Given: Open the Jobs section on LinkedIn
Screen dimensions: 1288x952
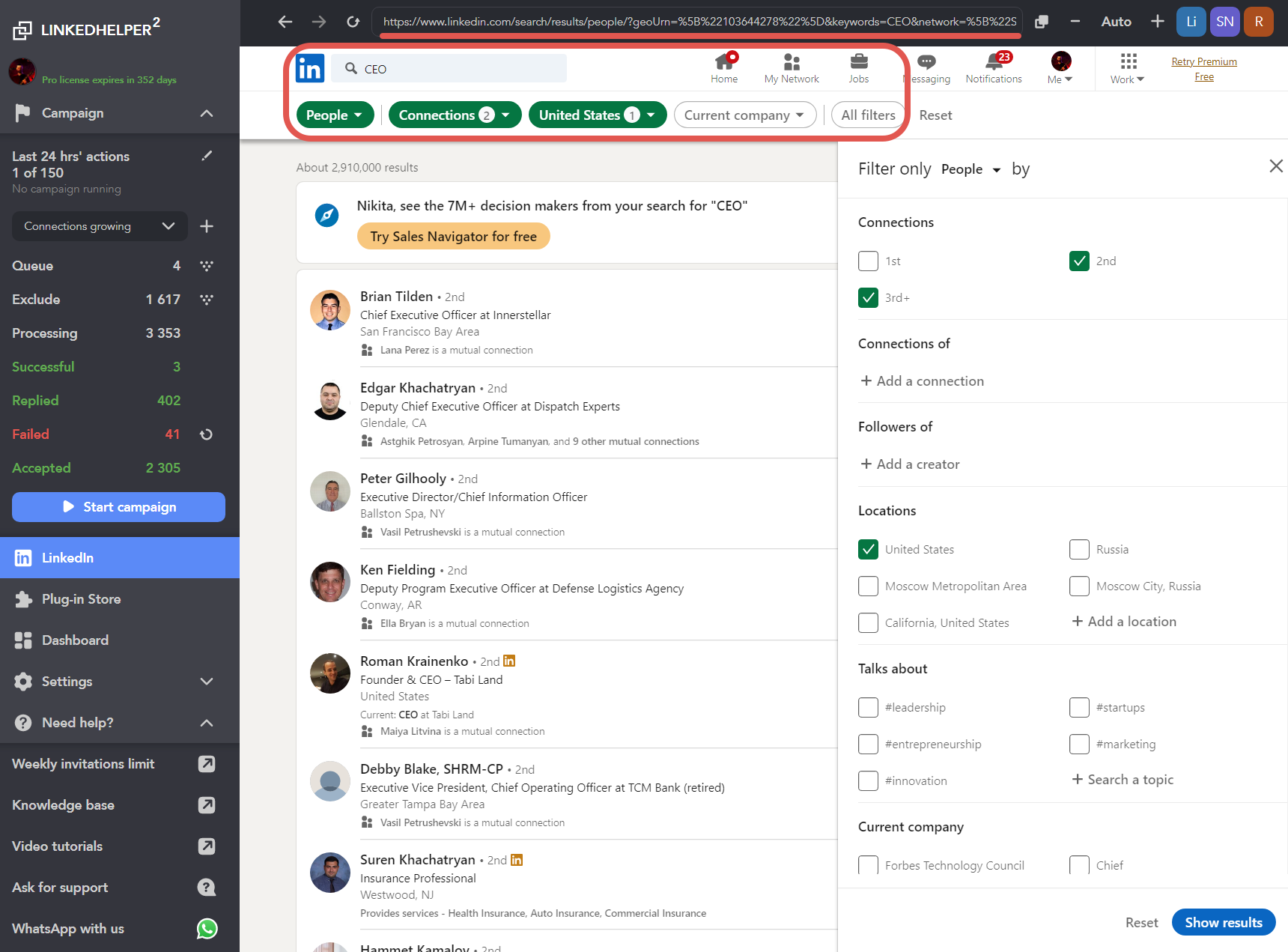Looking at the screenshot, I should point(858,68).
